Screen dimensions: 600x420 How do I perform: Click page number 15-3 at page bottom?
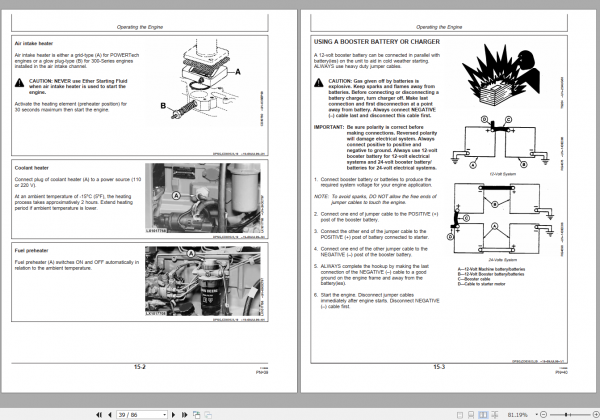439,367
